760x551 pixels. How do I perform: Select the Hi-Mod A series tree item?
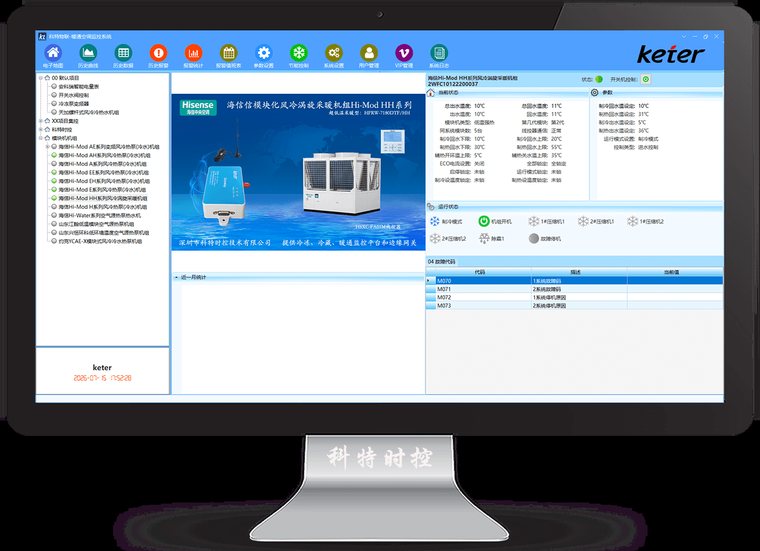click(x=99, y=164)
